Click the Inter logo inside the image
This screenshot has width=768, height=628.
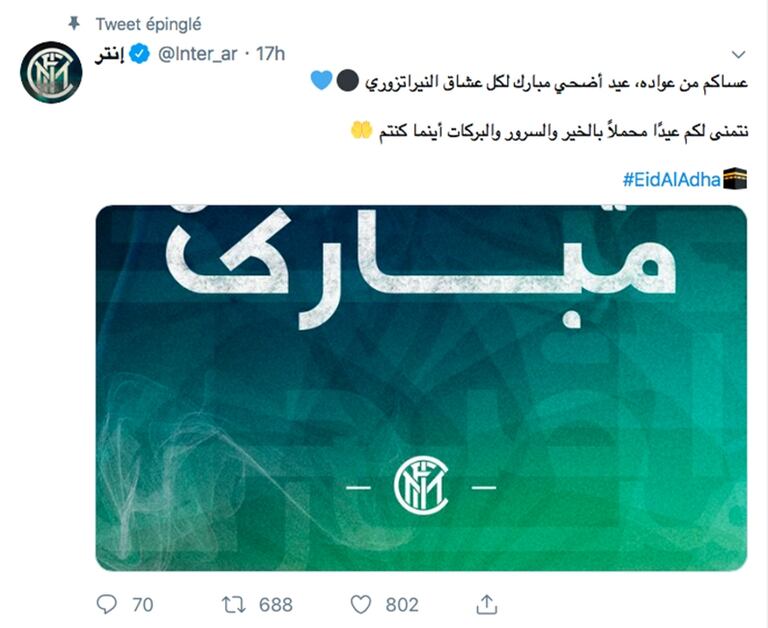coord(421,486)
